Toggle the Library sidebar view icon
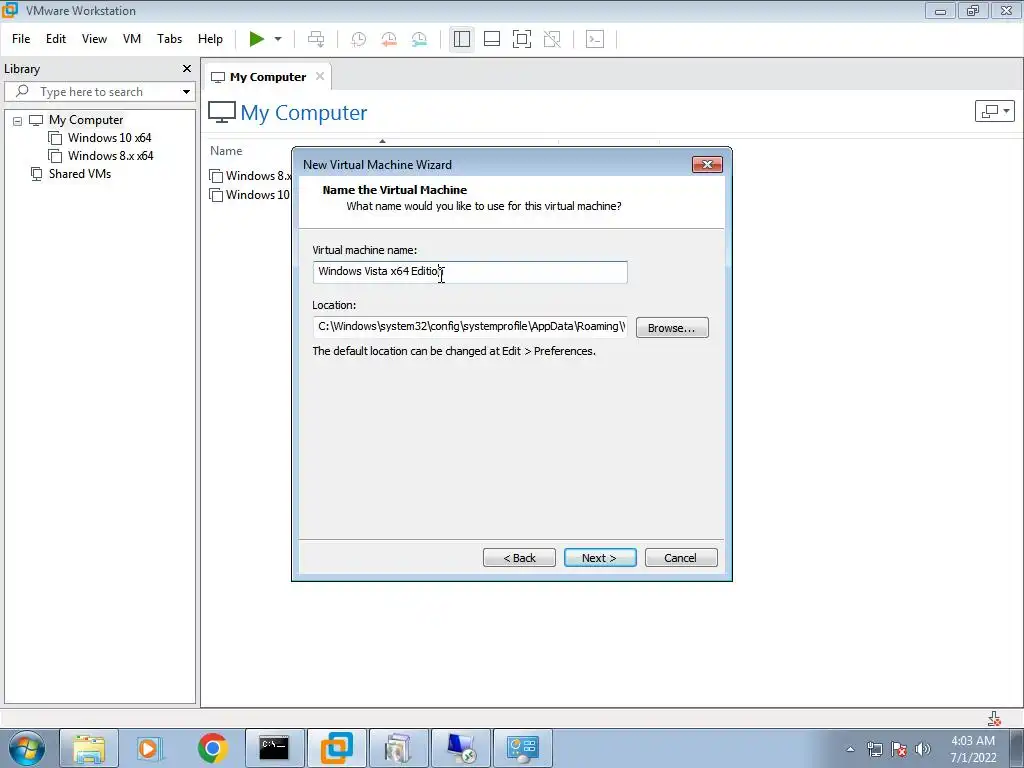 coord(462,39)
